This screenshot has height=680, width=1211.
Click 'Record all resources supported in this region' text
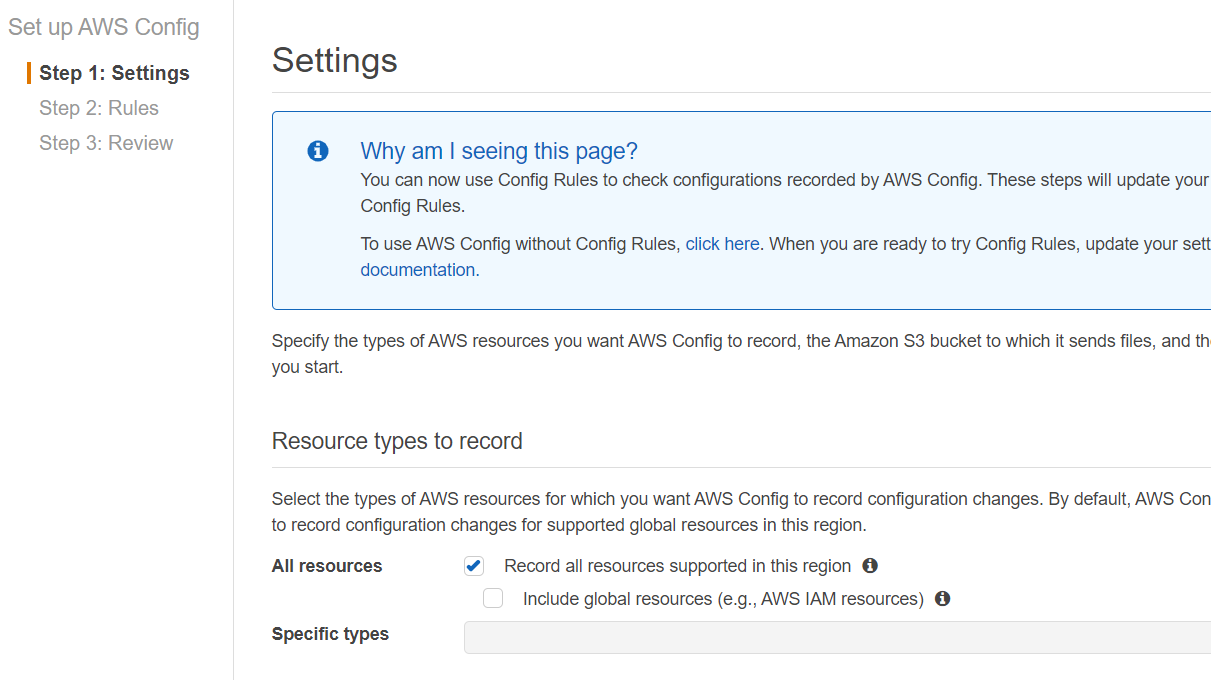[x=678, y=566]
